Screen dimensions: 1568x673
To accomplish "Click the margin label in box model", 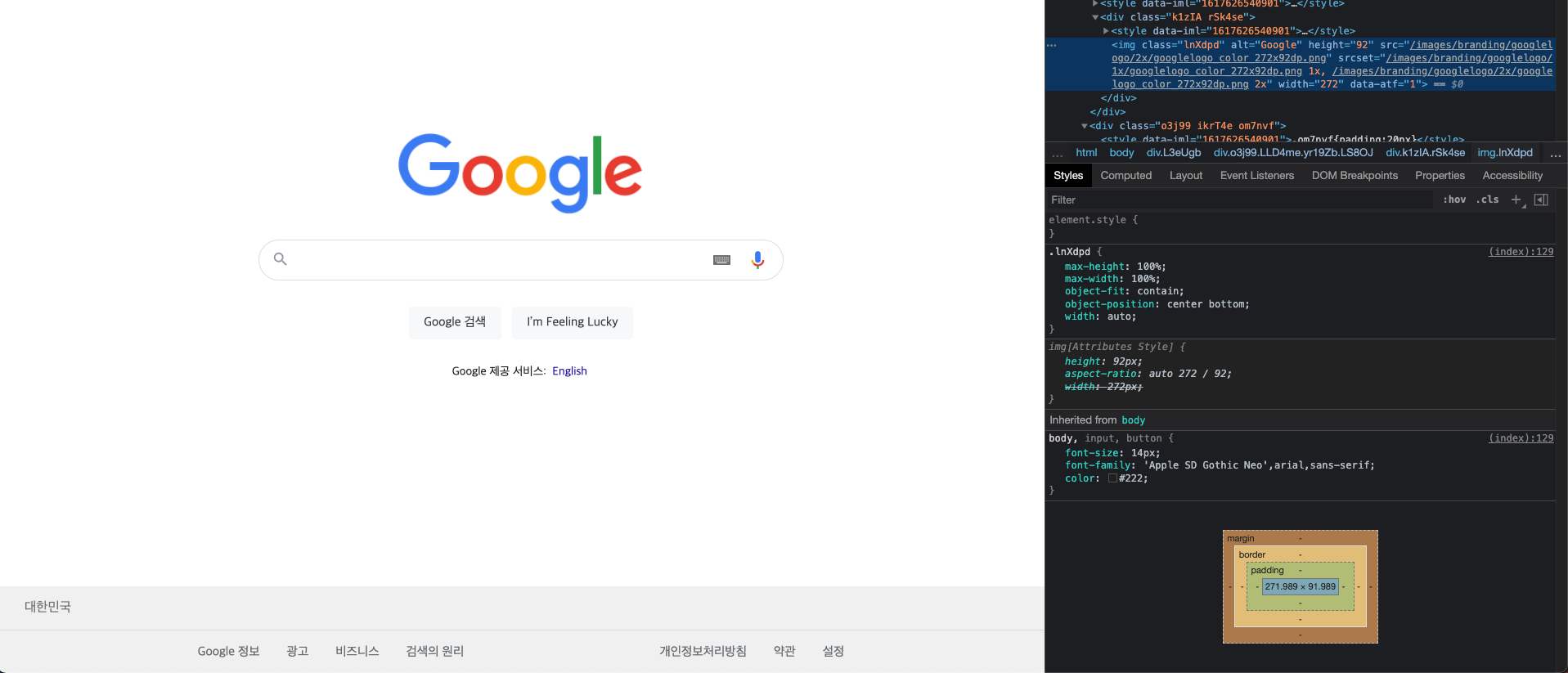I will [x=1240, y=538].
